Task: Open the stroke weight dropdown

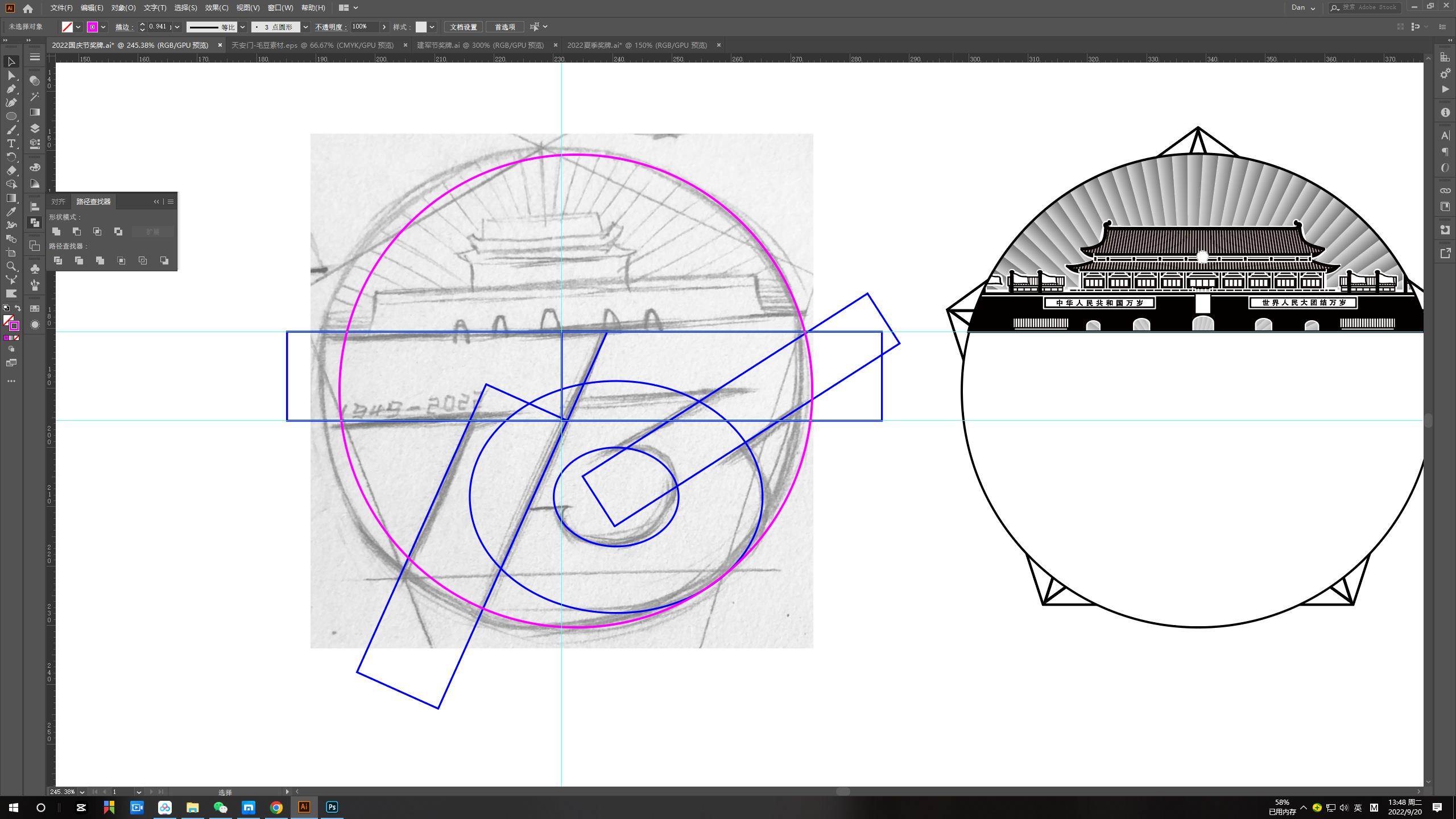Action: click(177, 27)
